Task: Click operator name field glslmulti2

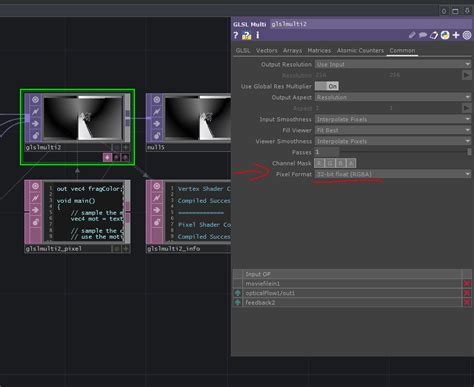Action: coord(371,24)
